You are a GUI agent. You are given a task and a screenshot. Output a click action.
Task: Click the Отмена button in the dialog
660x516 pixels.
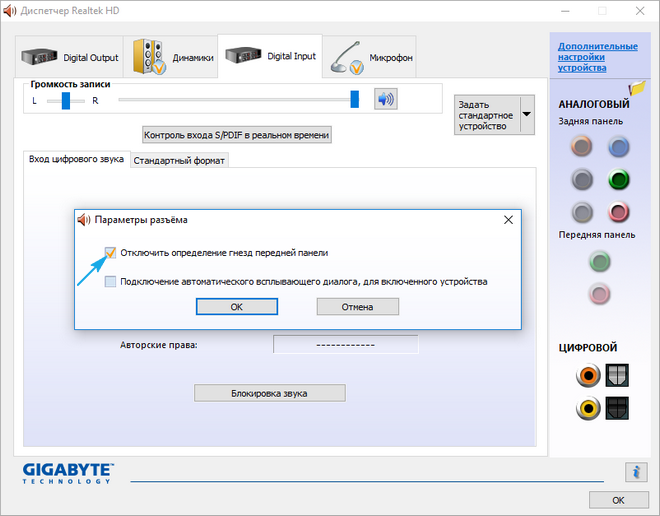(x=357, y=307)
